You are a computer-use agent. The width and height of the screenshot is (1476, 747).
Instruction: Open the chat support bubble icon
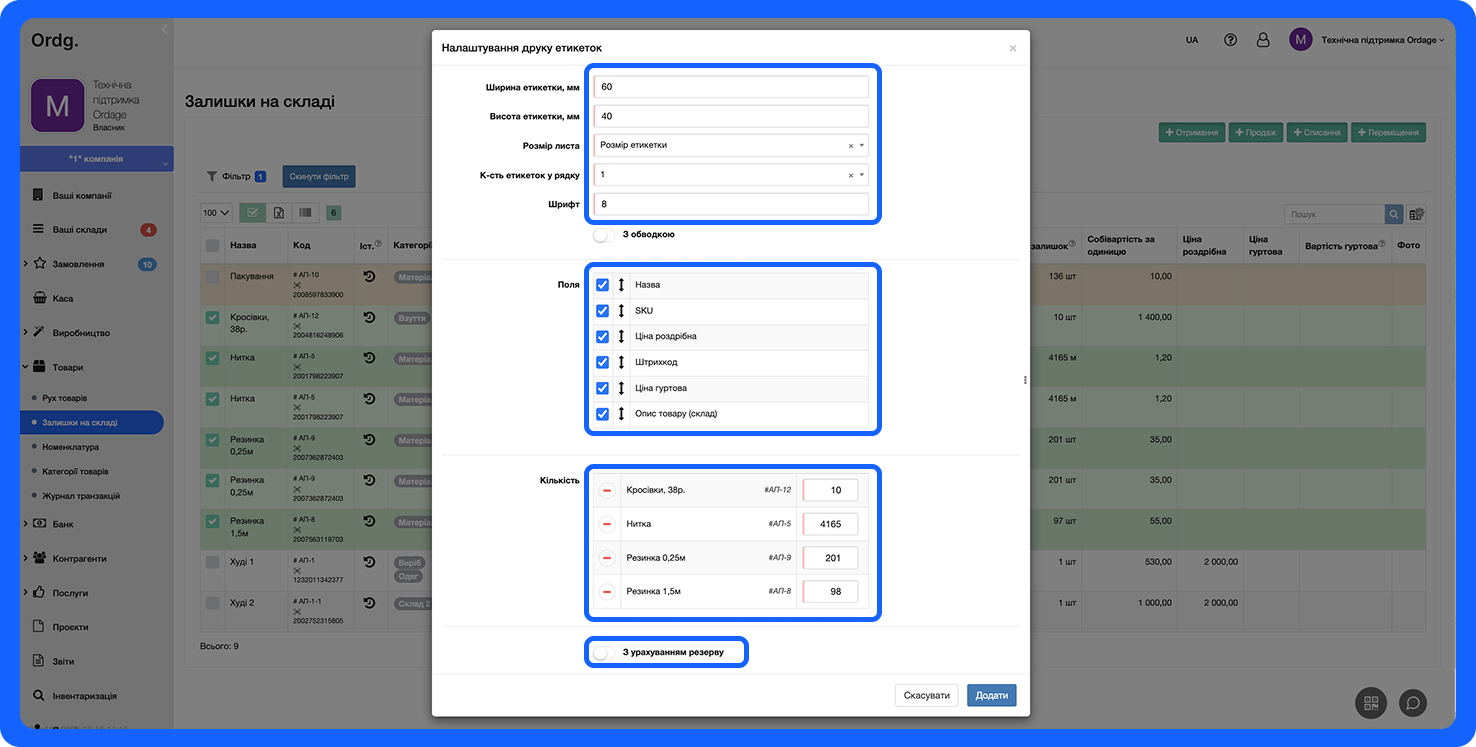pos(1412,702)
